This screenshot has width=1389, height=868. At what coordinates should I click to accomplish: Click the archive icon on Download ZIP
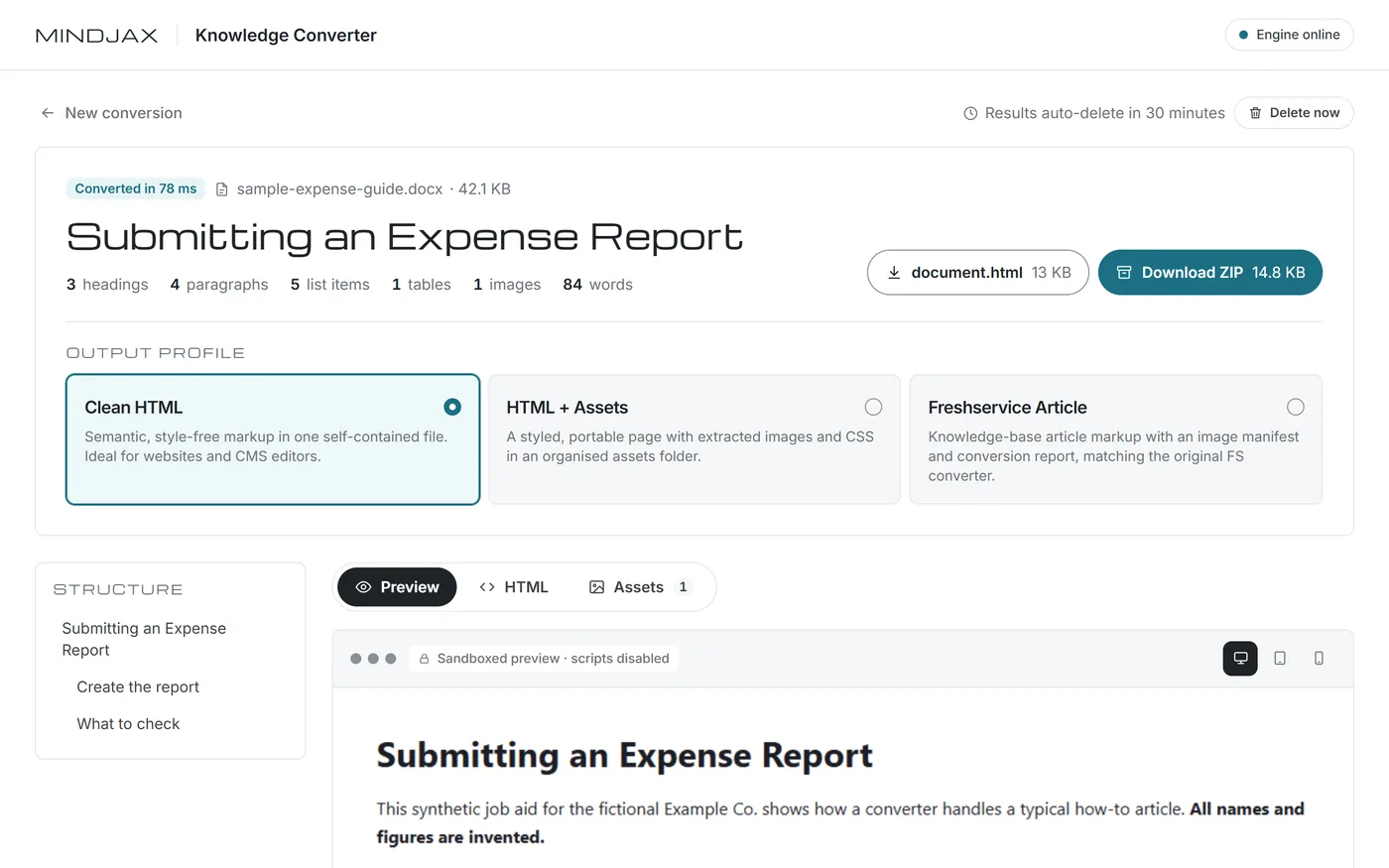click(x=1124, y=273)
